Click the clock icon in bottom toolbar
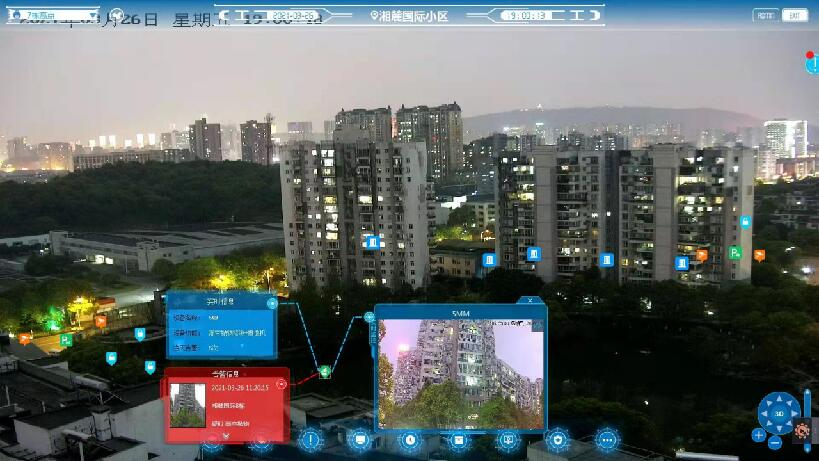Image resolution: width=819 pixels, height=461 pixels. coord(410,439)
